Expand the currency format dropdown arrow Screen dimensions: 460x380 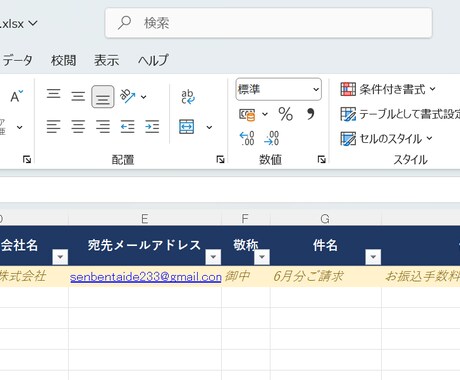click(265, 114)
